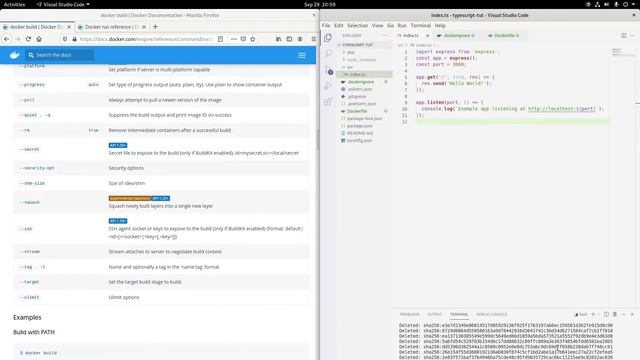640x360 pixels.
Task: Open the Firefox hamburger menu
Action: click(x=313, y=39)
